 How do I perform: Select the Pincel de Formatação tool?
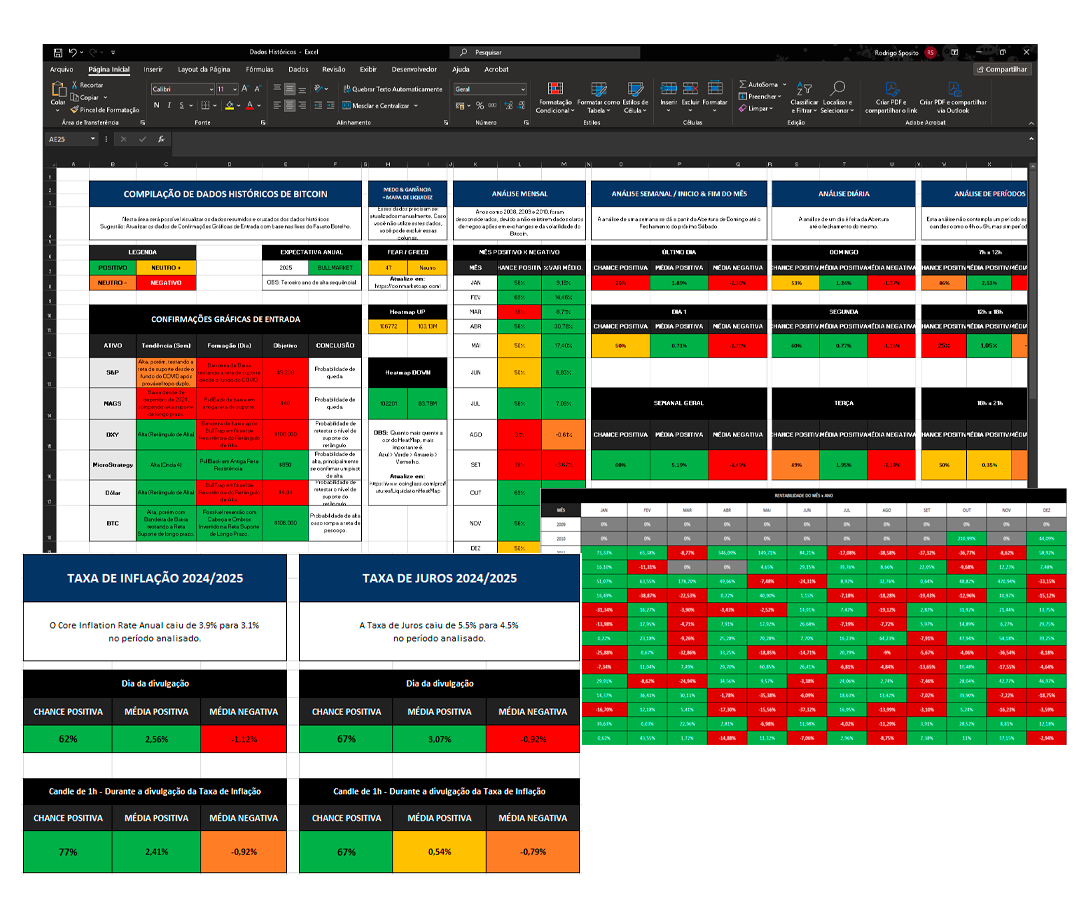pyautogui.click(x=108, y=109)
